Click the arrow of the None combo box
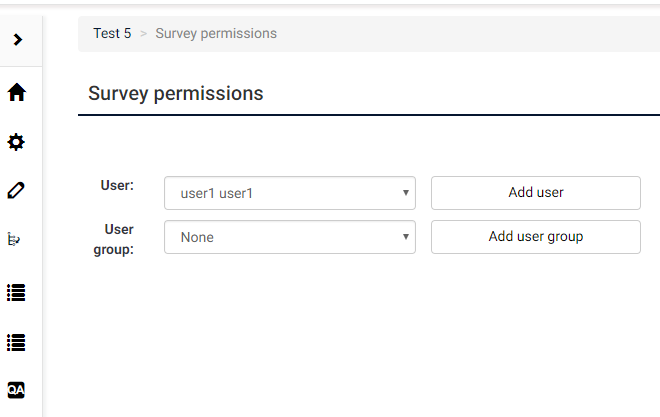This screenshot has height=417, width=660. click(x=406, y=237)
